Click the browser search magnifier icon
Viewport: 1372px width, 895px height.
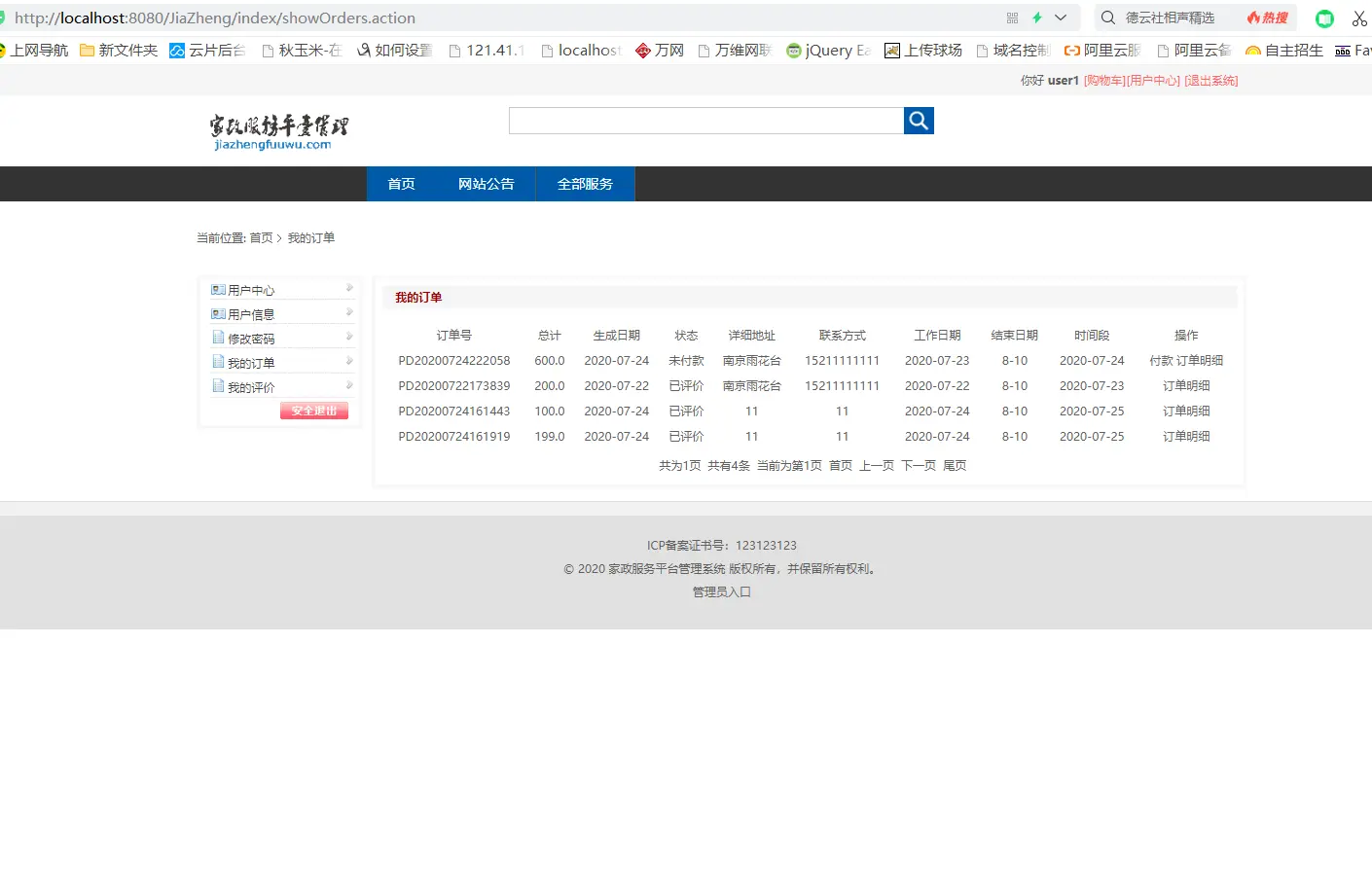pos(1107,18)
